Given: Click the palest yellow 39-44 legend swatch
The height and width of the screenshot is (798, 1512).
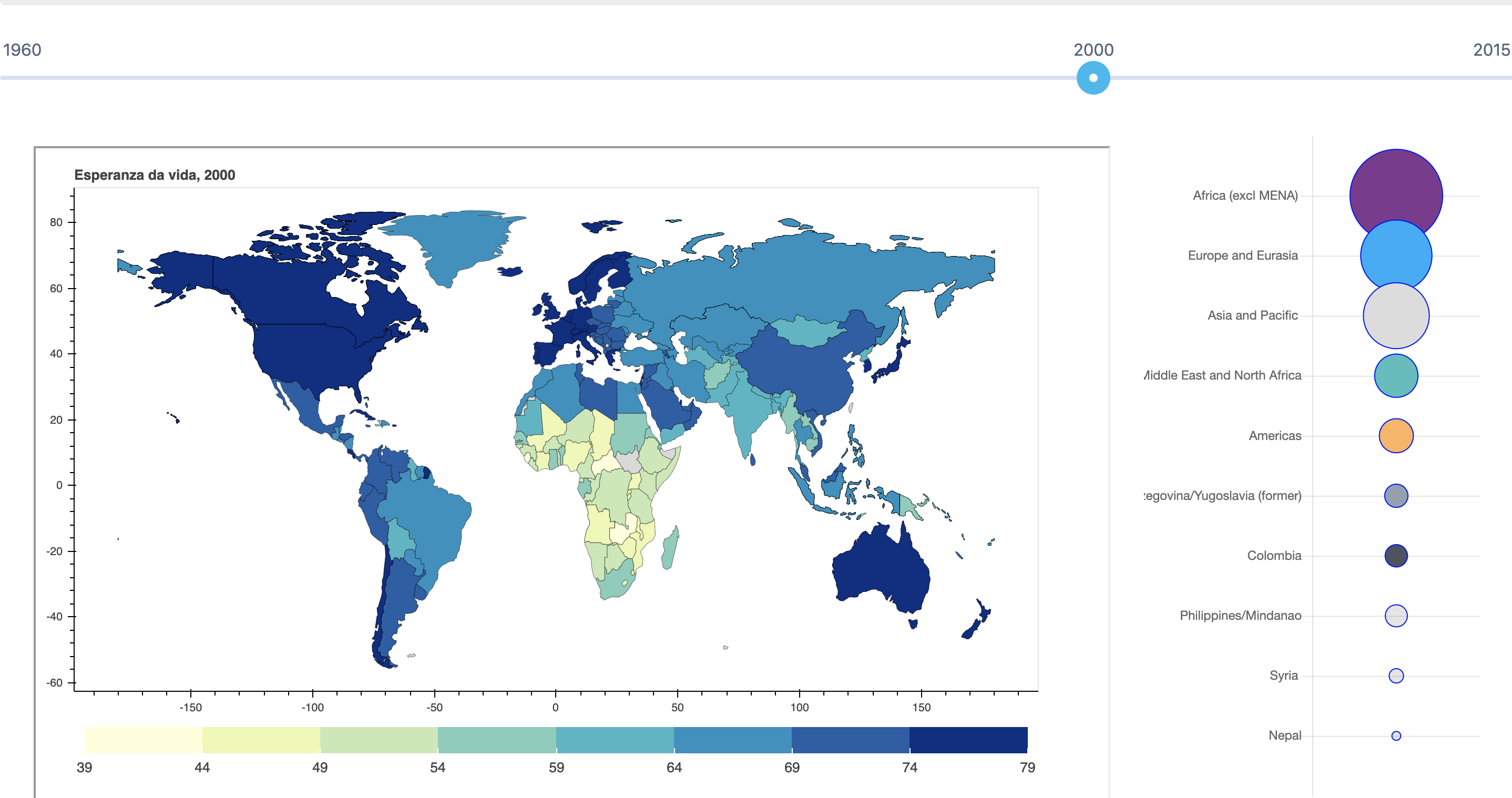Looking at the screenshot, I should click(x=143, y=739).
